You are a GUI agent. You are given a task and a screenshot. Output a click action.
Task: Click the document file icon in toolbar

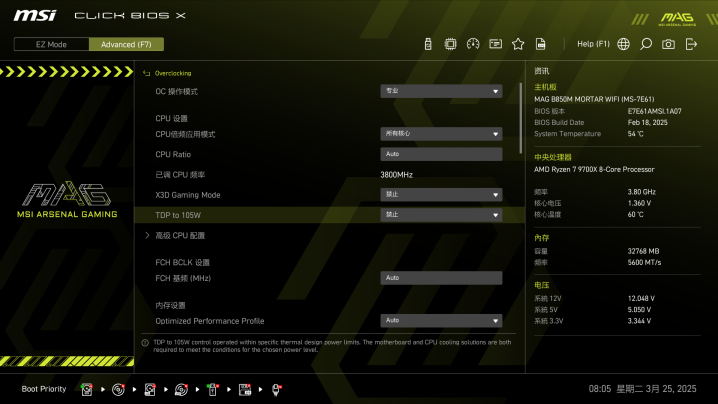tap(540, 44)
